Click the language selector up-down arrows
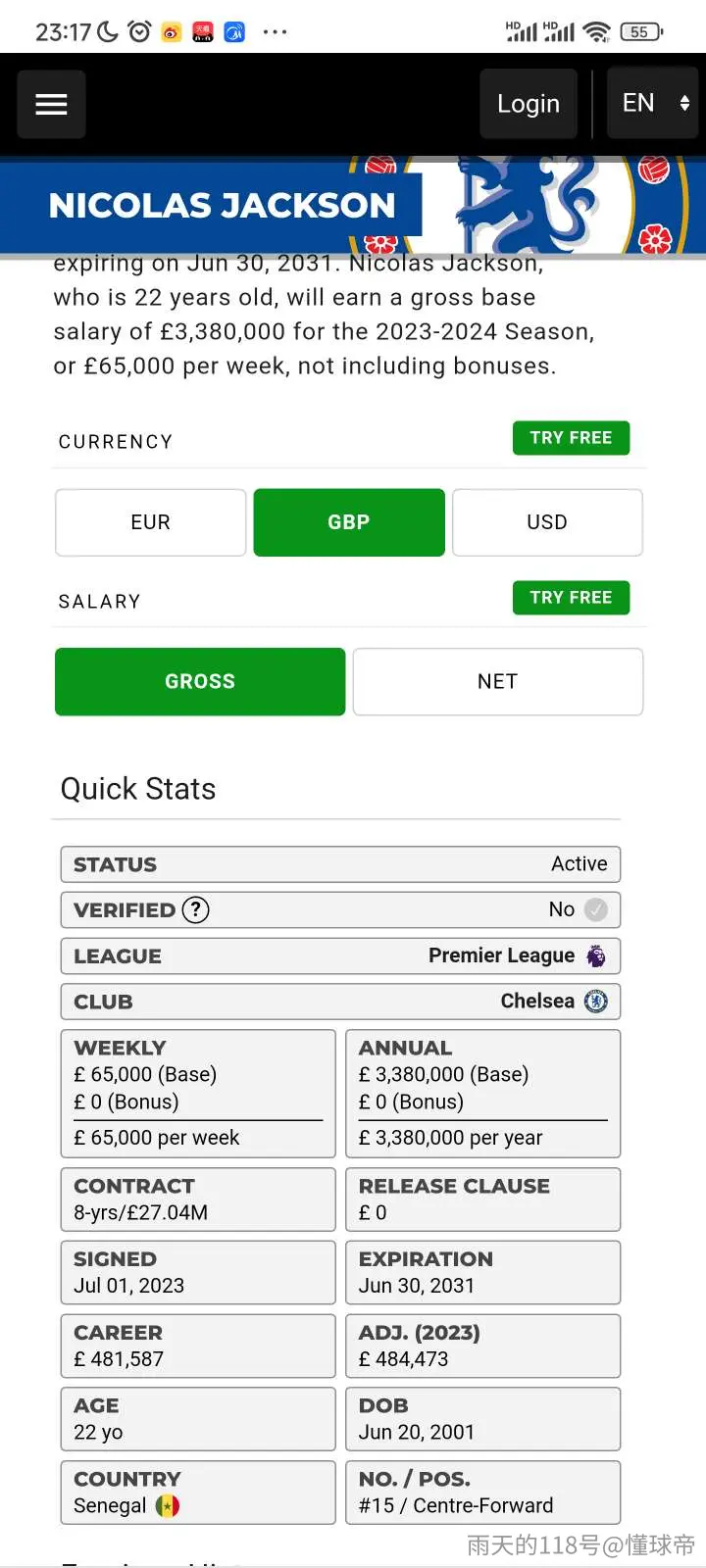This screenshot has height=1568, width=706. pos(684,103)
